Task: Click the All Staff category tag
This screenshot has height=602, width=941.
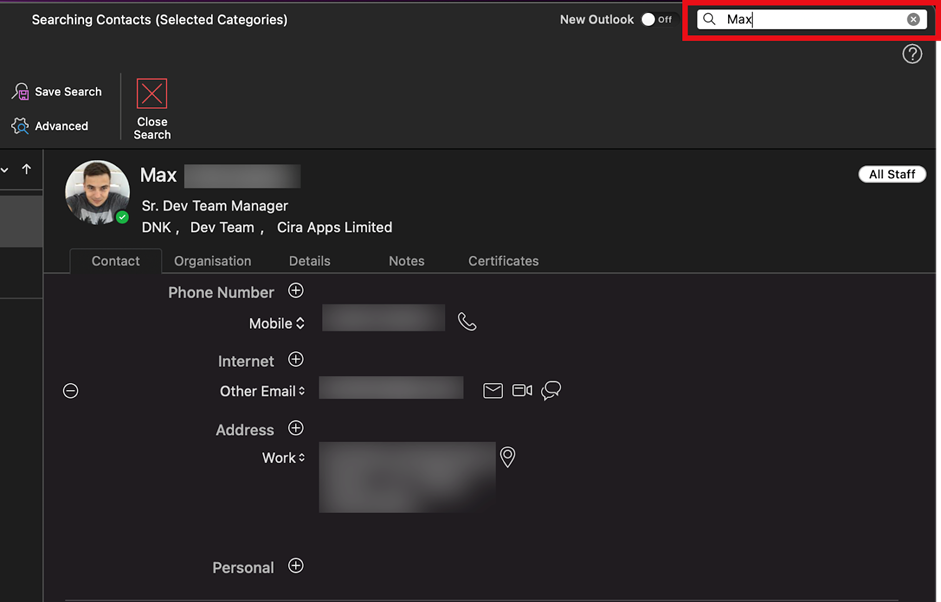Action: [x=892, y=174]
